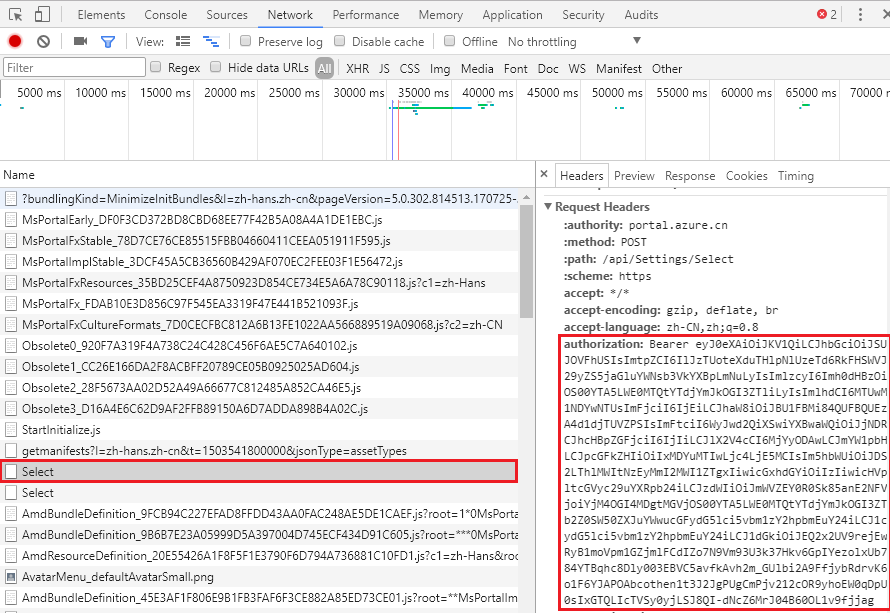Close the request details panel

point(544,175)
